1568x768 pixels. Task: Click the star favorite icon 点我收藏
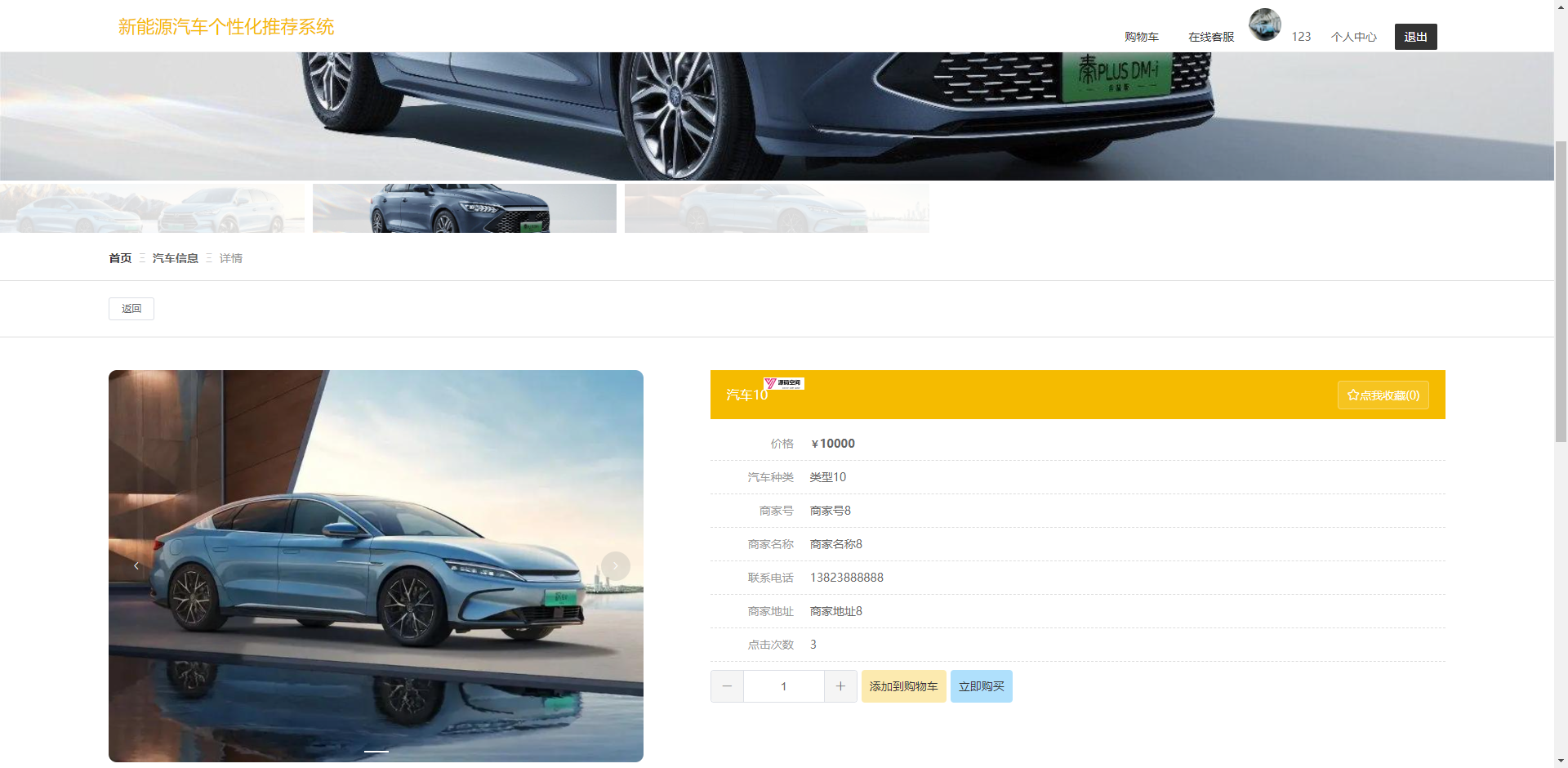point(1353,395)
